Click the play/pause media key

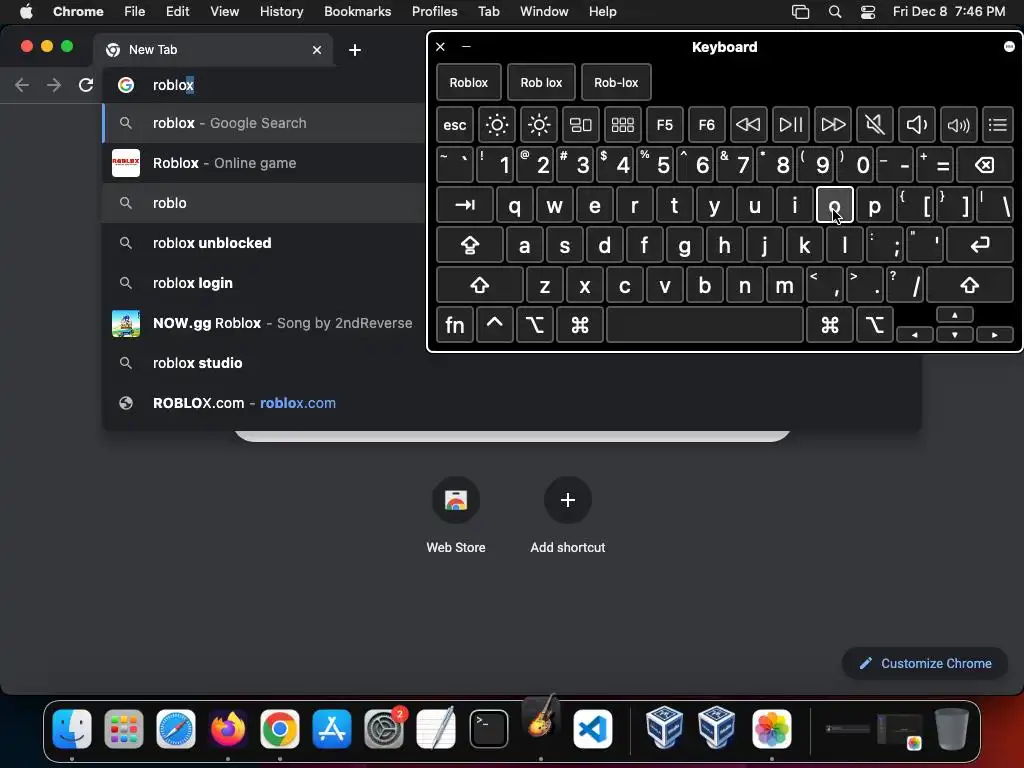791,125
